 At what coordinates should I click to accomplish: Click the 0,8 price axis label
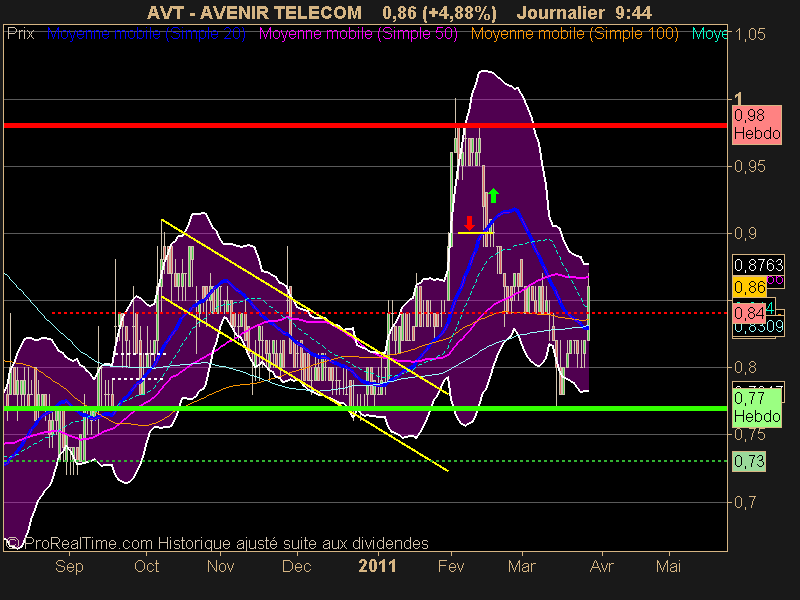click(x=745, y=367)
